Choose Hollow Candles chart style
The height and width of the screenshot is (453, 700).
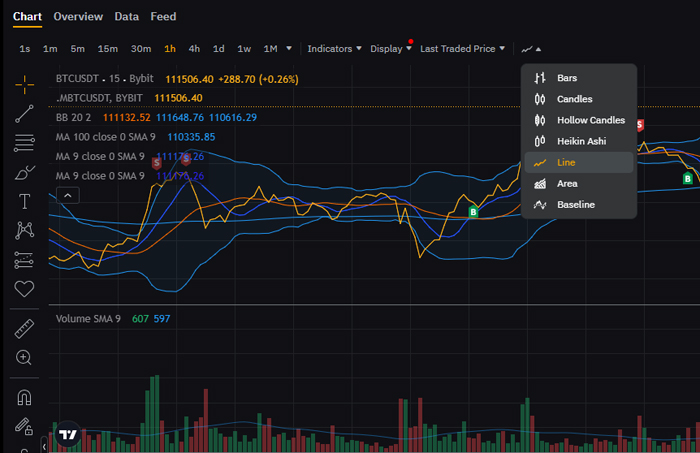click(x=579, y=120)
